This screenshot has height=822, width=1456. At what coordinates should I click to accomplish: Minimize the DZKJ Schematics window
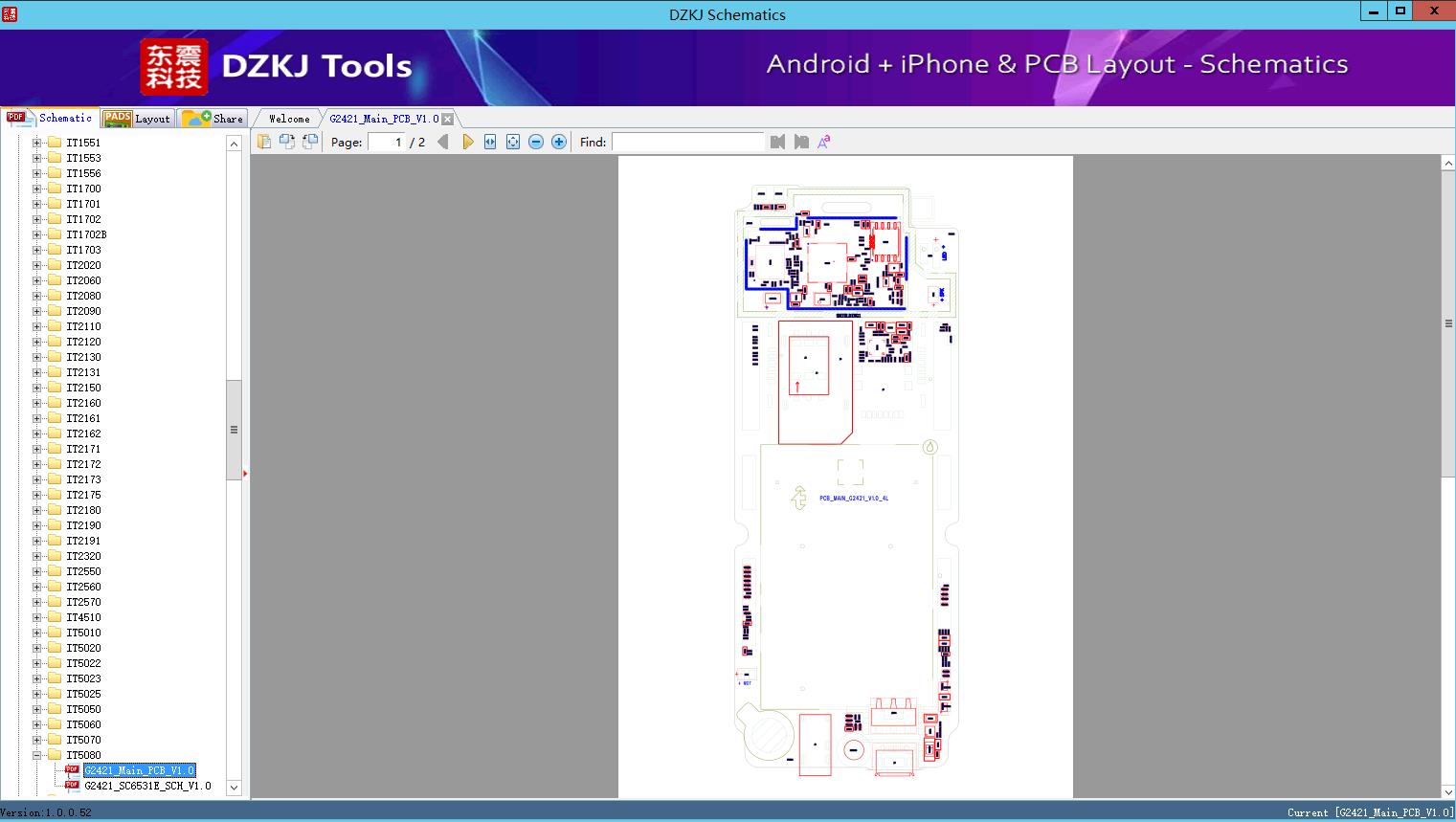click(1375, 11)
